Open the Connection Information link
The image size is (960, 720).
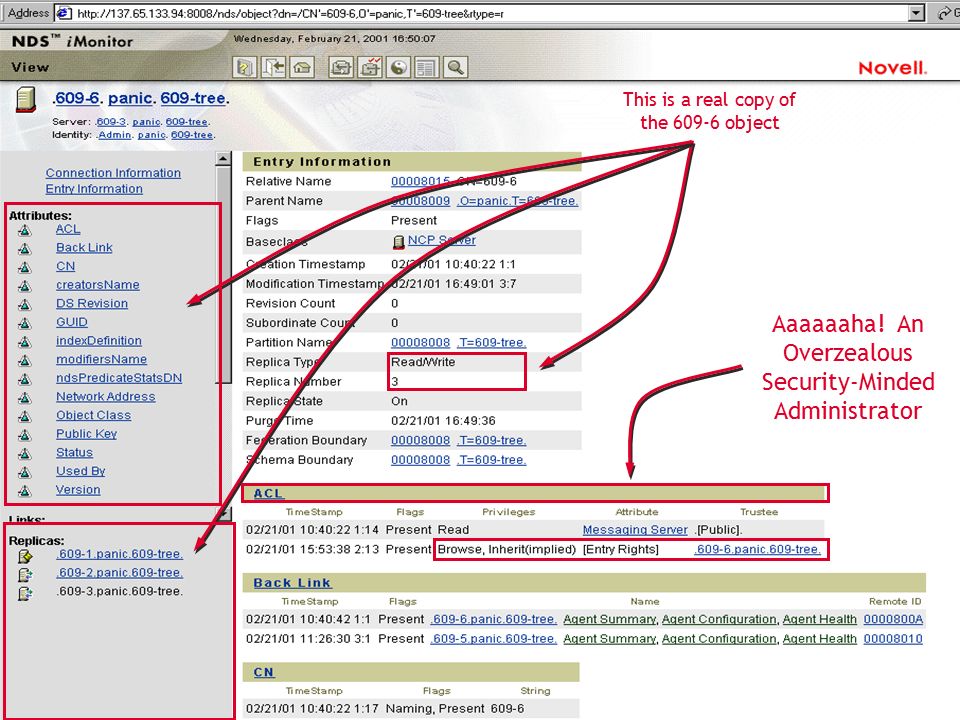[x=113, y=173]
